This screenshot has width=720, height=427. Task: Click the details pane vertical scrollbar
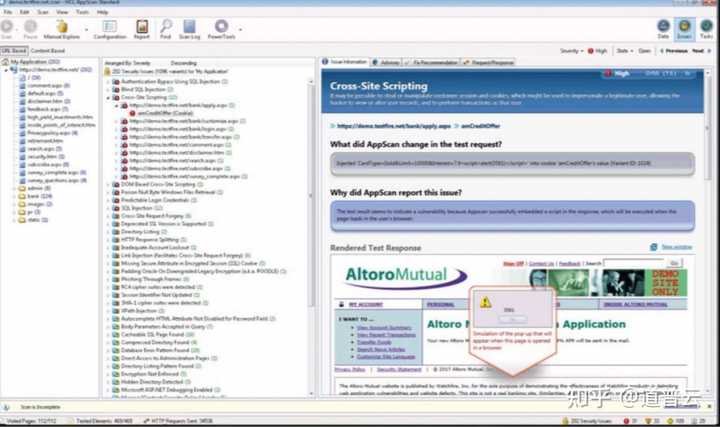708,232
